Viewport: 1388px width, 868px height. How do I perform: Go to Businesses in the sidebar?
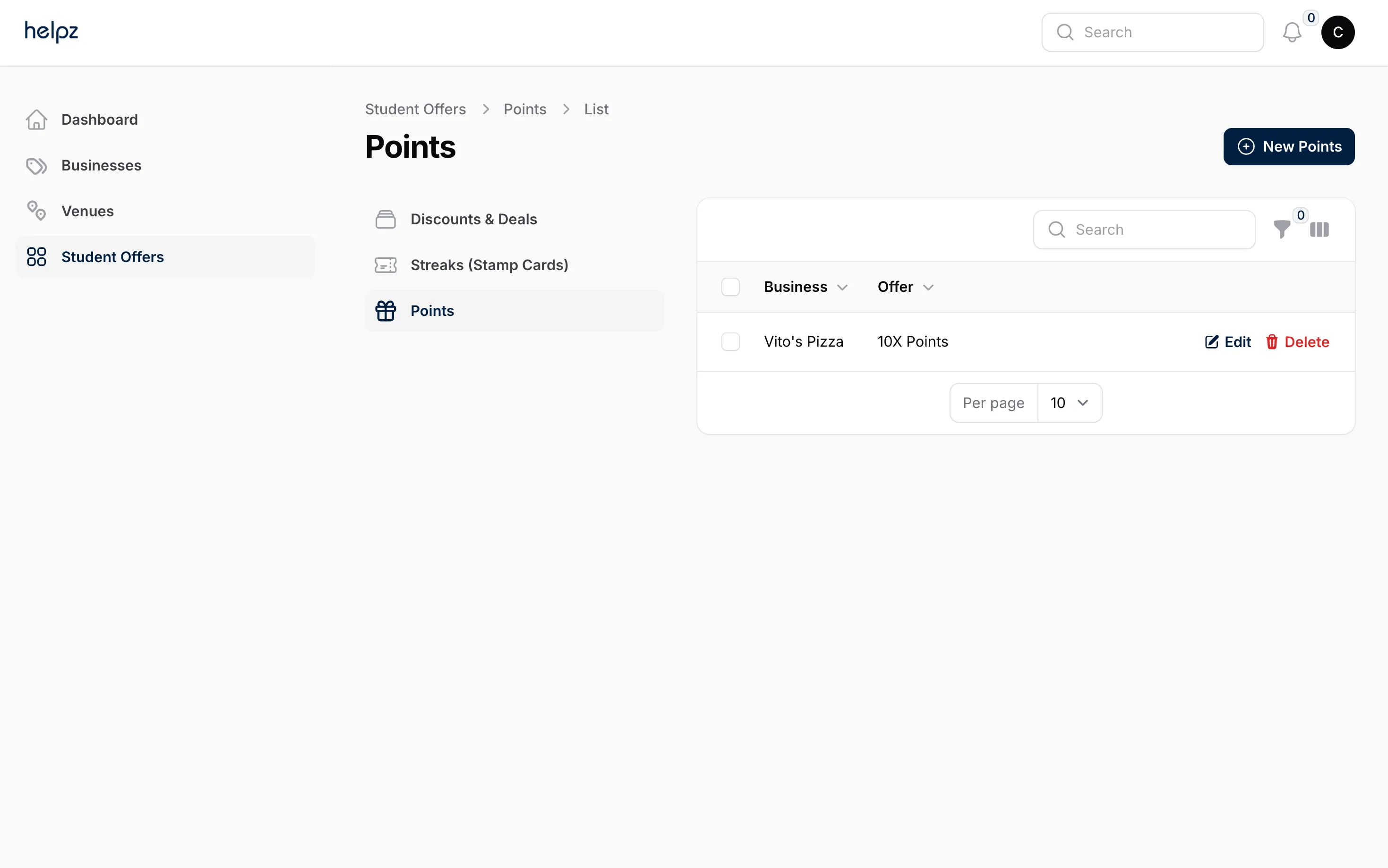coord(165,165)
